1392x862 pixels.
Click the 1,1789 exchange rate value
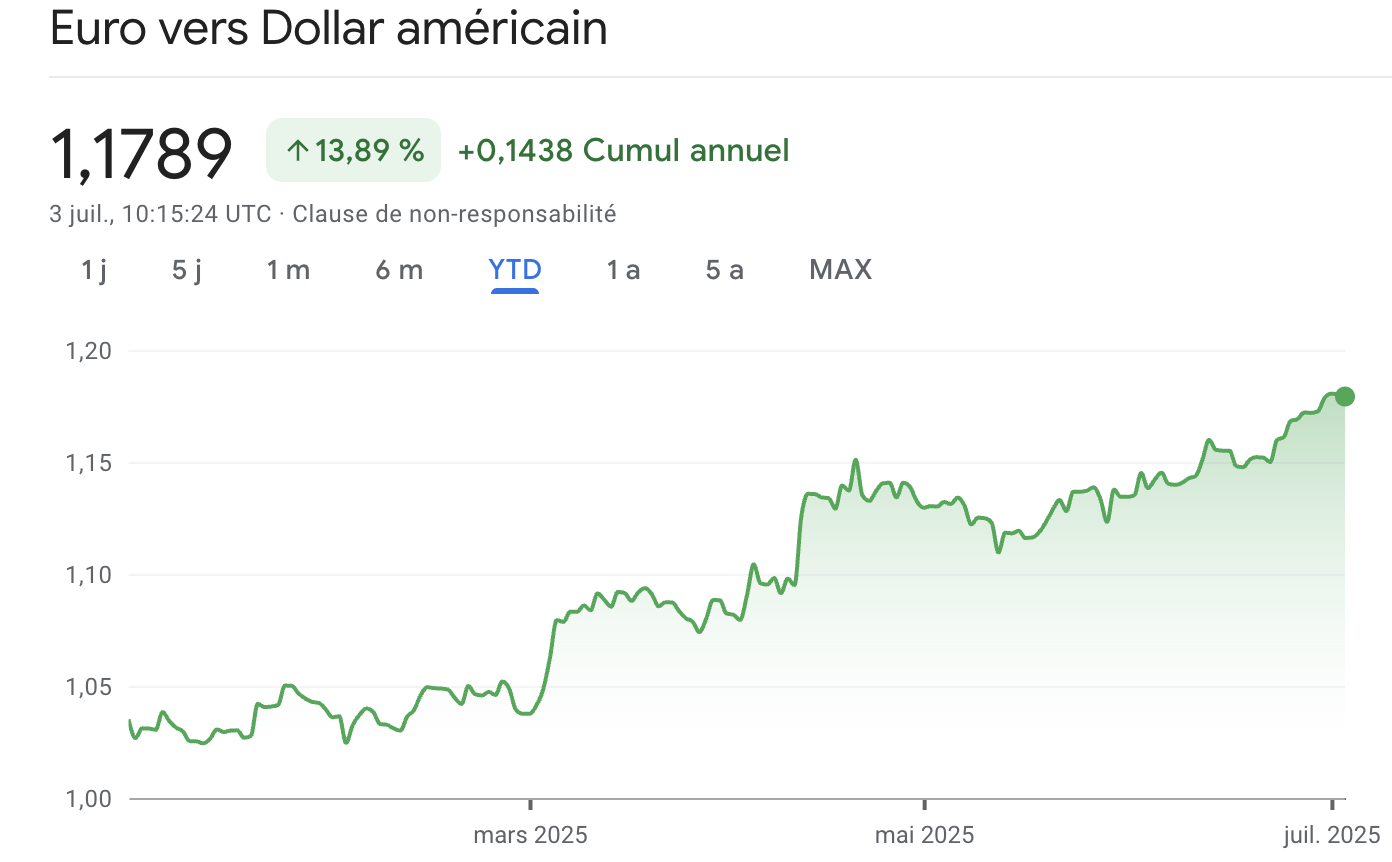pos(141,153)
